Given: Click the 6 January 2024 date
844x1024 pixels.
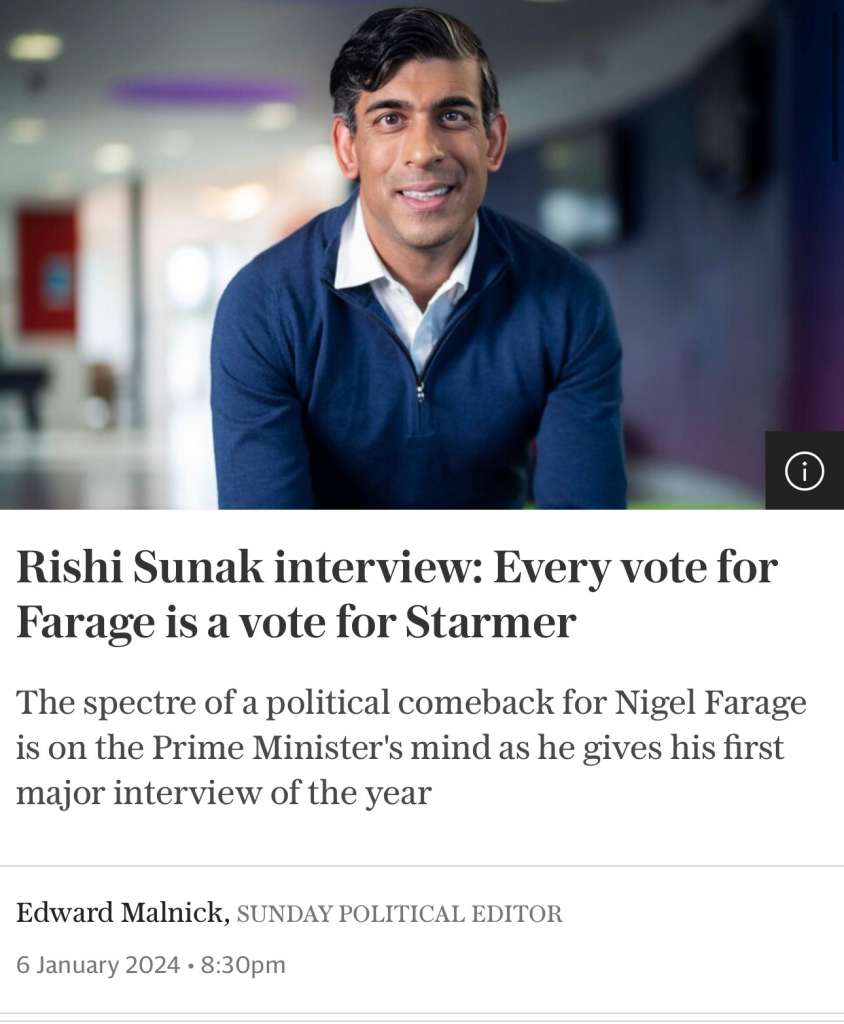Looking at the screenshot, I should [x=98, y=965].
